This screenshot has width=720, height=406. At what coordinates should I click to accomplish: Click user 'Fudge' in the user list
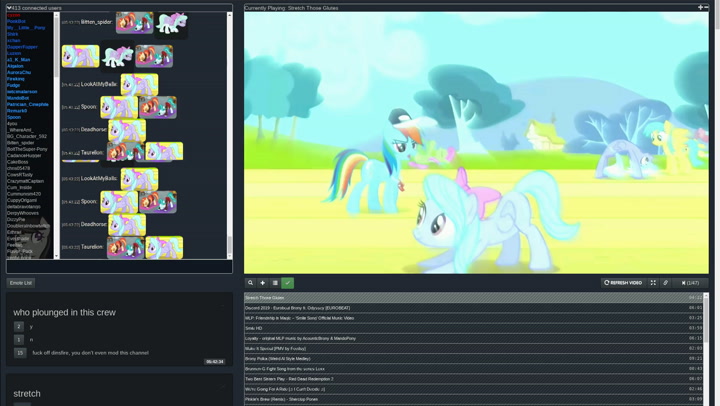coord(13,85)
